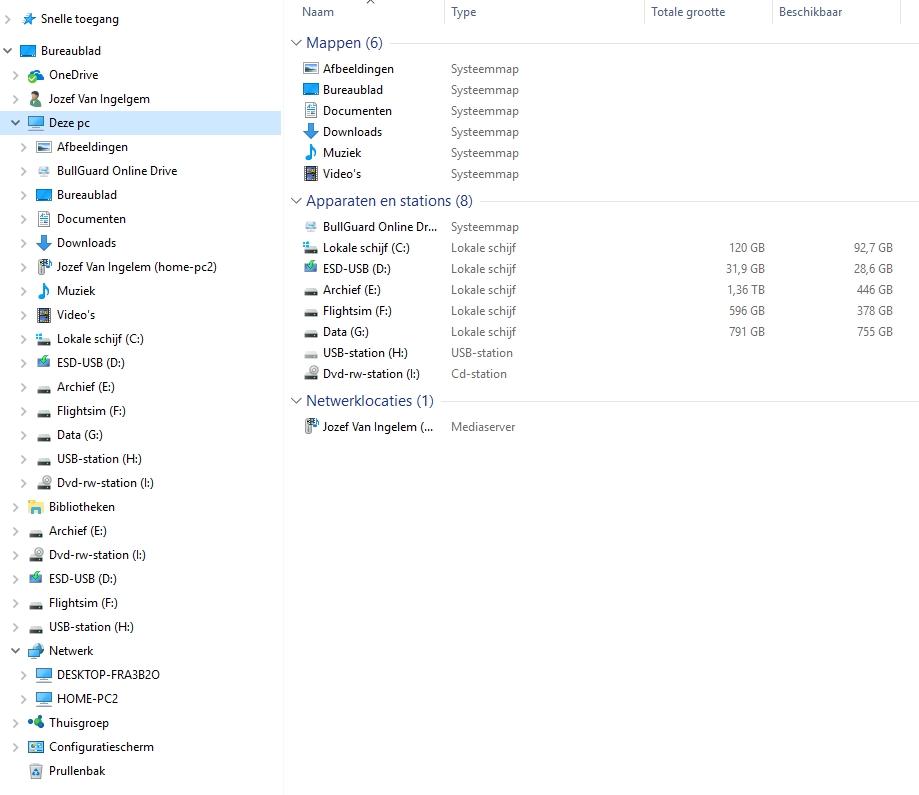
Task: Click BullGuard Online Drive icon in tree
Action: (44, 171)
